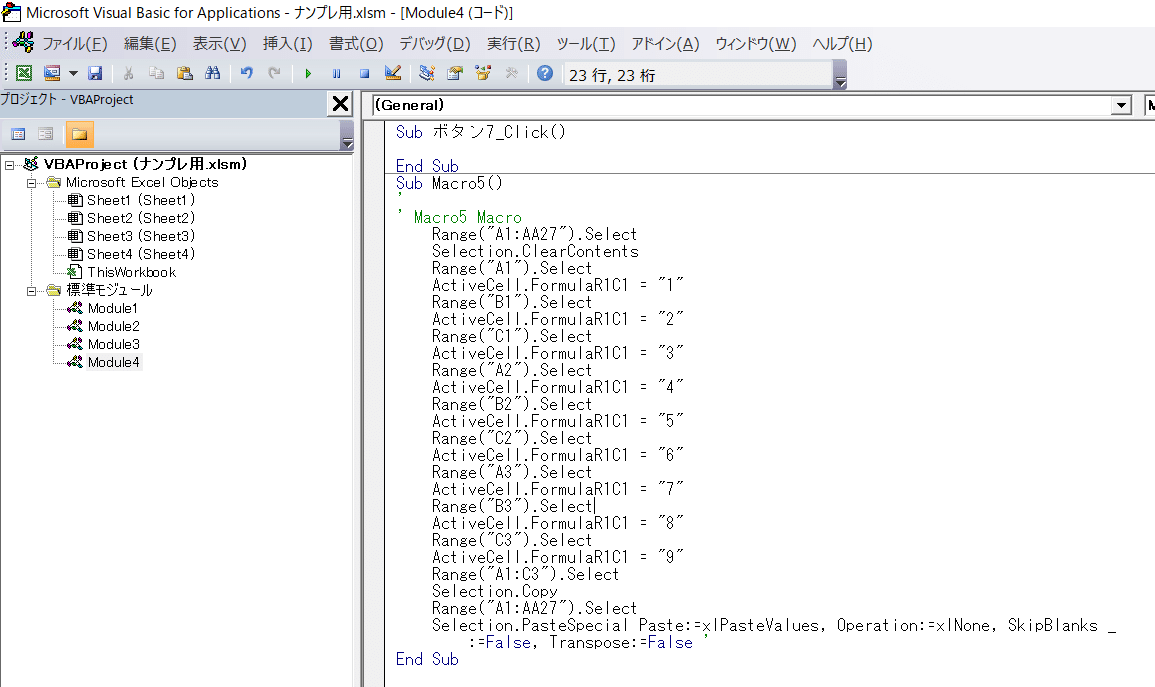
Task: Click the ' Macro5 Macro comment line
Action: pos(460,218)
